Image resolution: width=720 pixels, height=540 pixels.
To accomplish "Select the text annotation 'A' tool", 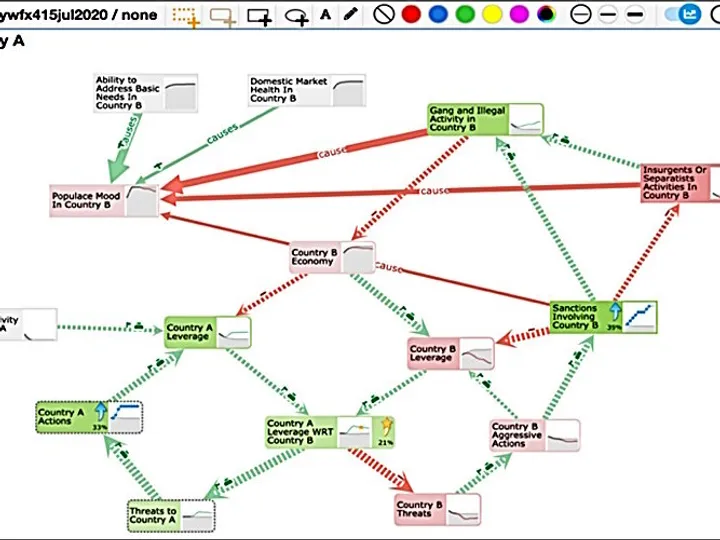I will point(326,15).
